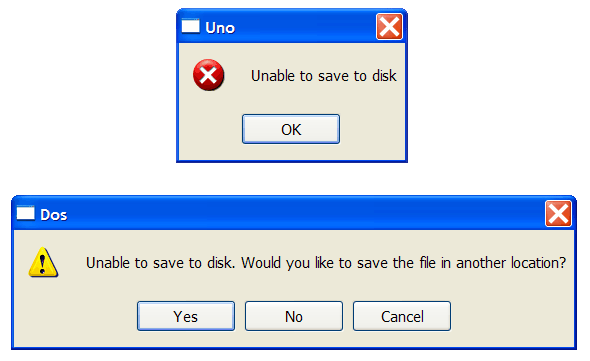Screen dimensions: 590x361
Task: Click the "Dos" title text
Action: coord(53,215)
